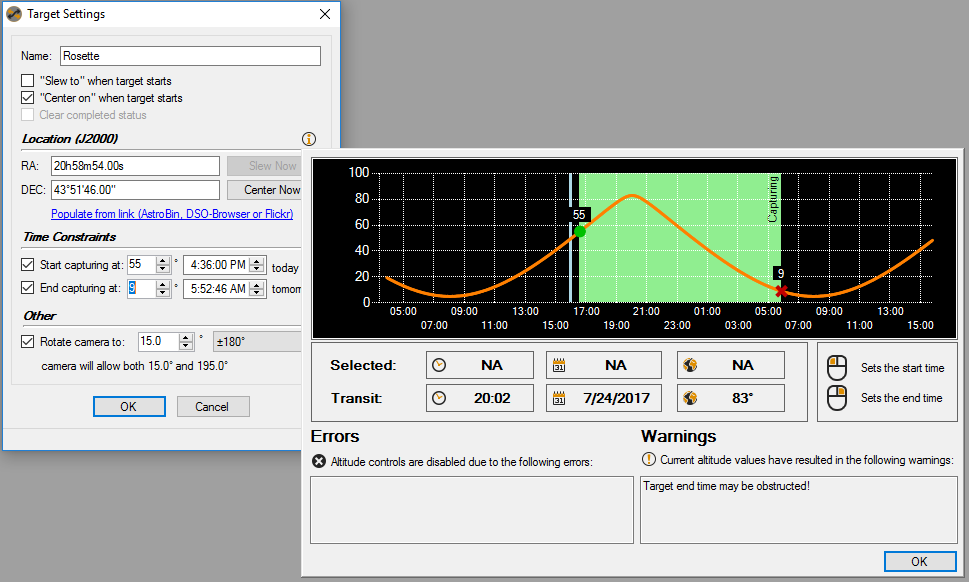
Task: Cancel the Target Settings dialog
Action: pos(213,407)
